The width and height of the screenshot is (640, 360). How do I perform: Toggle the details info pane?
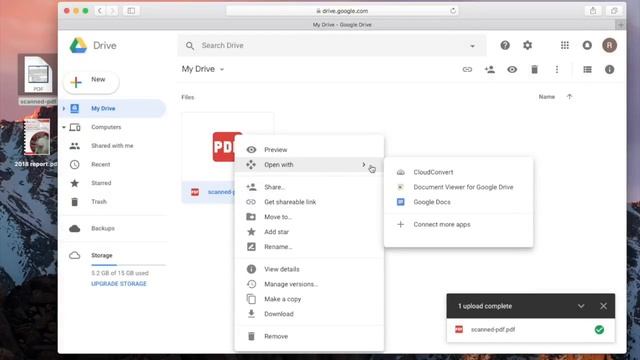pyautogui.click(x=609, y=70)
